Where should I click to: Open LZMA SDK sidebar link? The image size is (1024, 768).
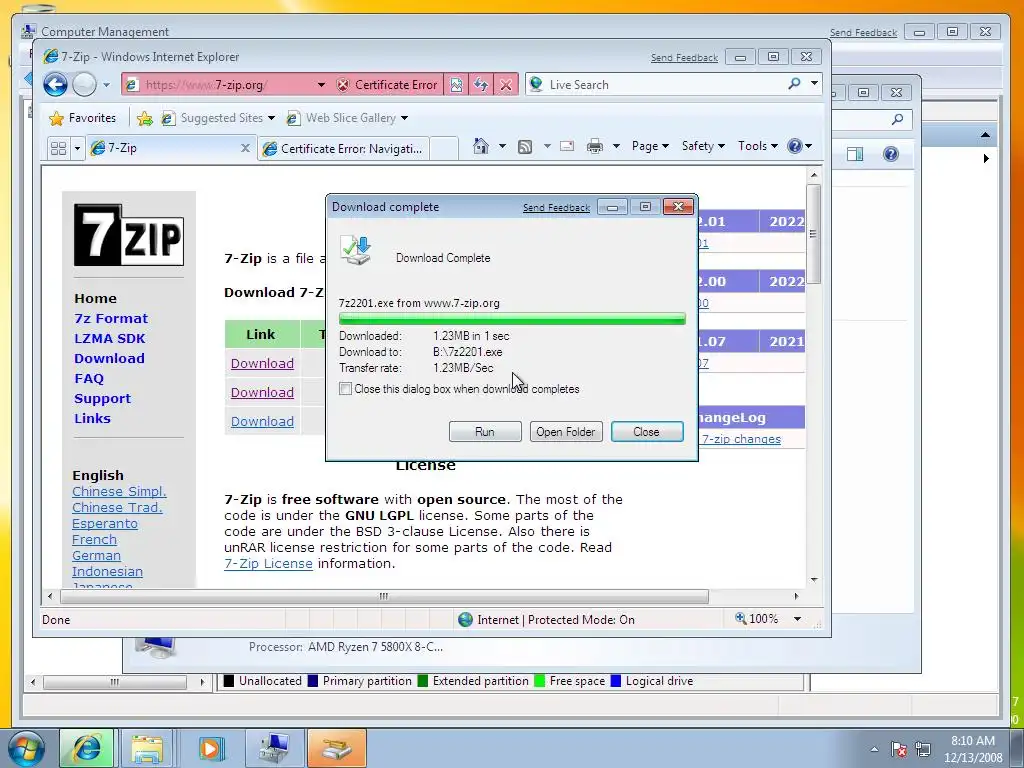pyautogui.click(x=110, y=338)
